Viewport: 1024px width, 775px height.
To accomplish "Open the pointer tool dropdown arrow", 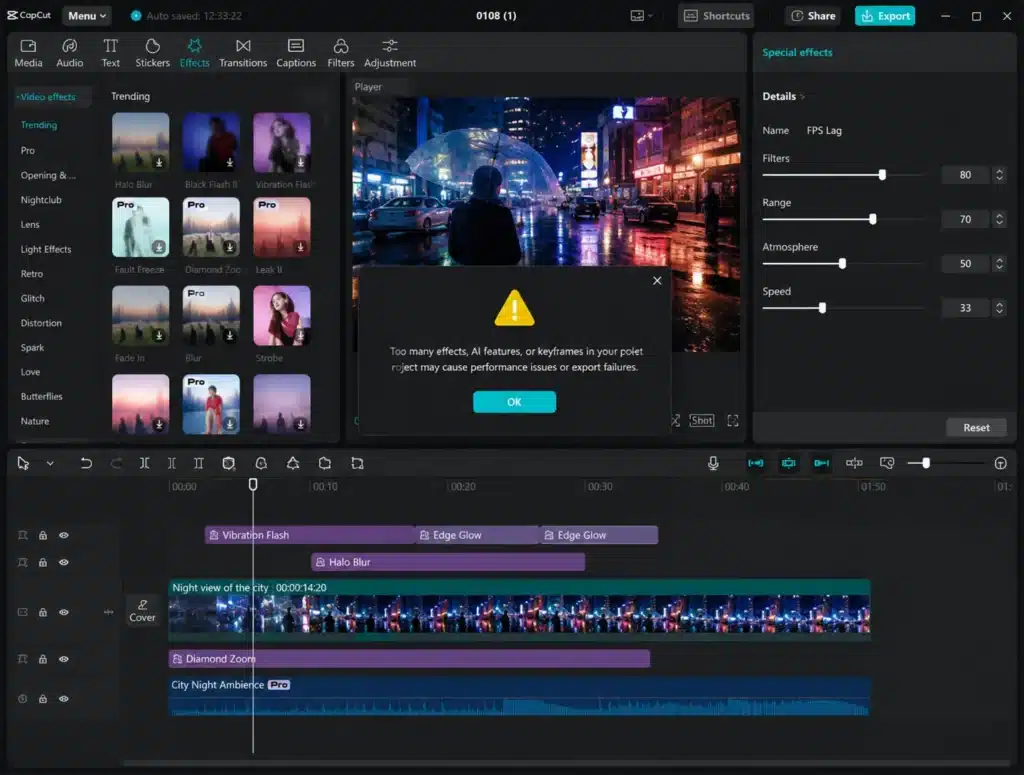I will pos(50,464).
